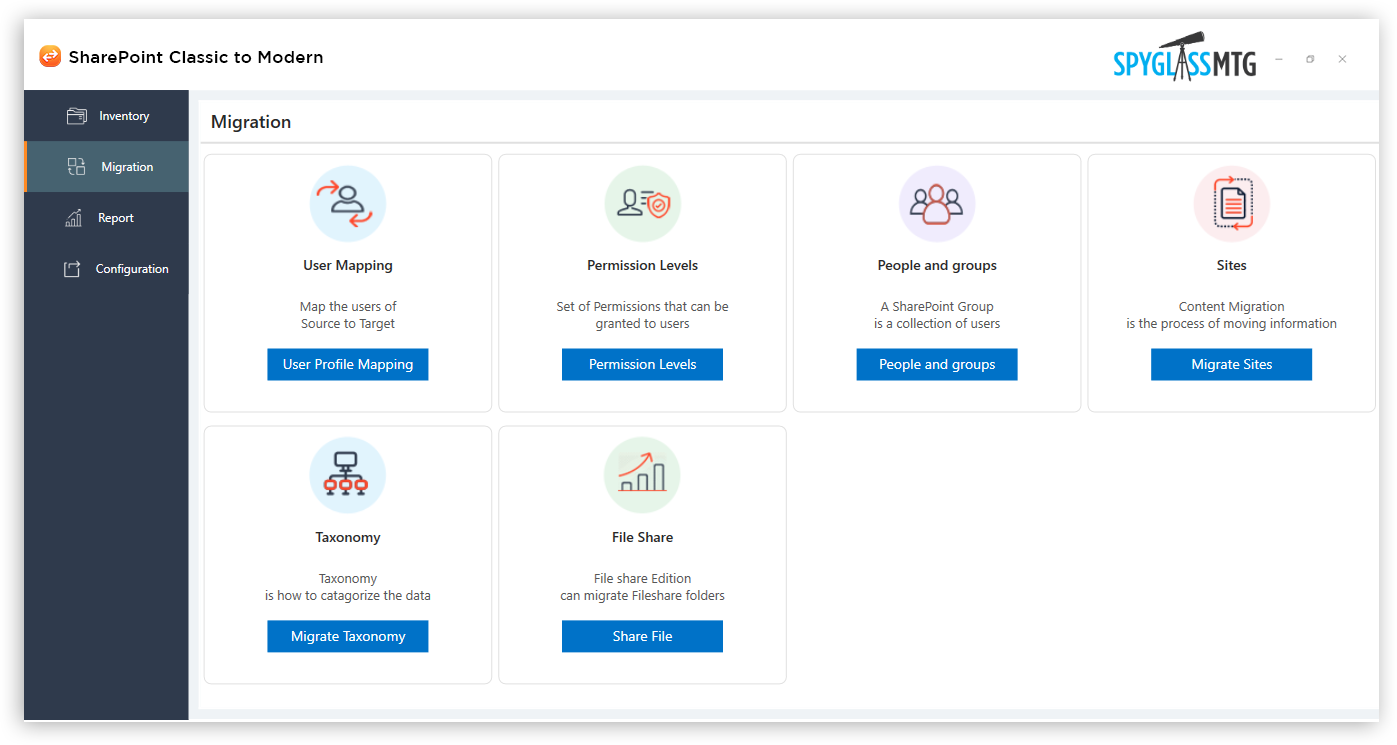The width and height of the screenshot is (1397, 745).
Task: Click the Taxonomy hierarchy icon
Action: tap(347, 476)
